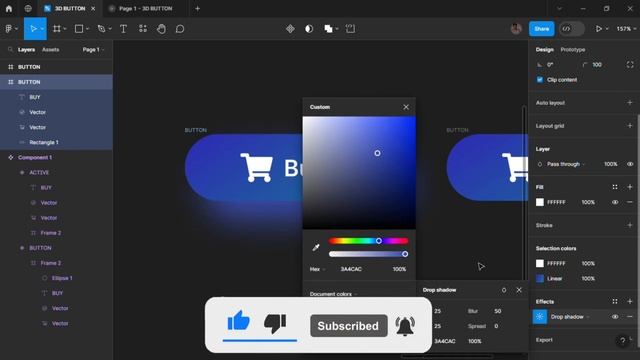Open Fill styles icon
The image size is (640, 360).
(x=615, y=187)
